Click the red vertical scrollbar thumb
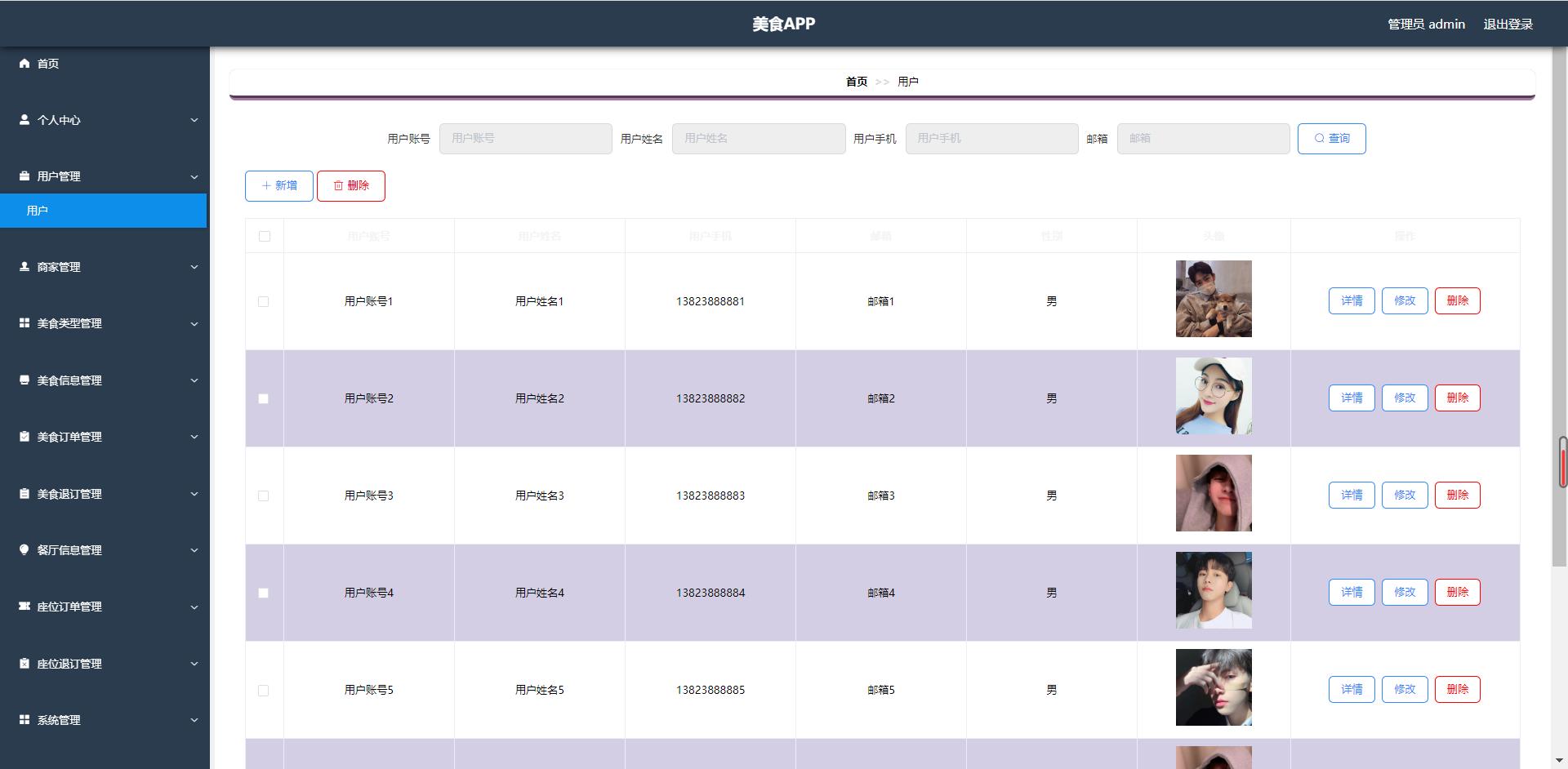The width and height of the screenshot is (1568, 769). point(1563,463)
